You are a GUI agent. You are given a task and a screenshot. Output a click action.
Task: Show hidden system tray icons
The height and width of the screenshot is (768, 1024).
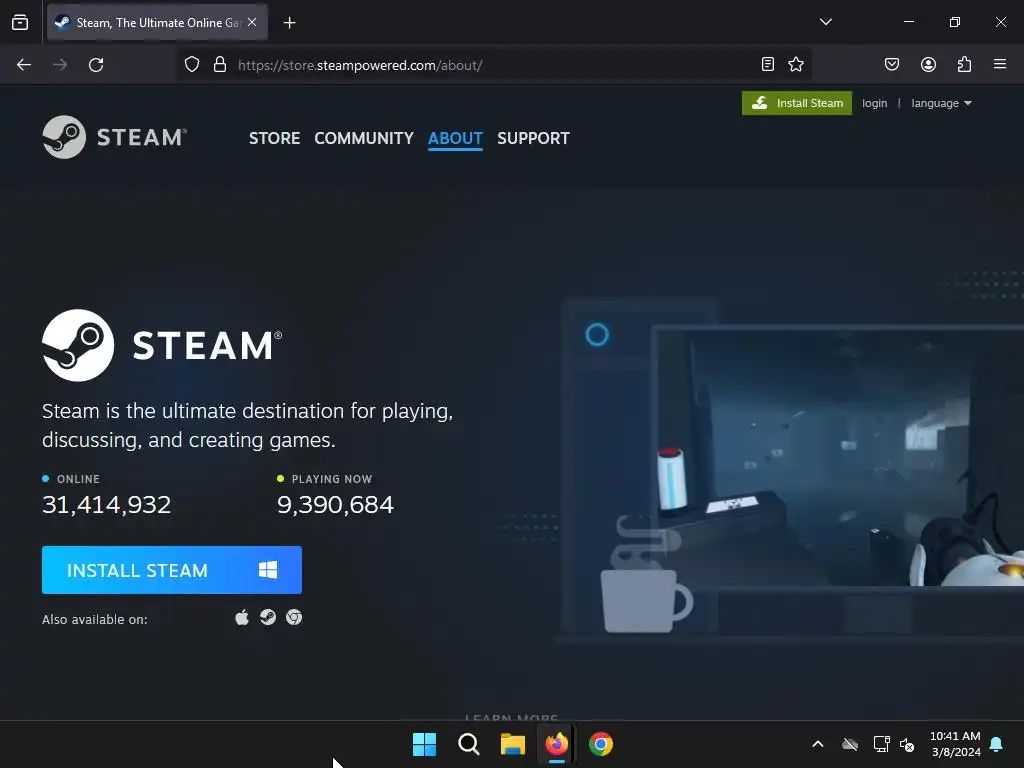pyautogui.click(x=818, y=744)
